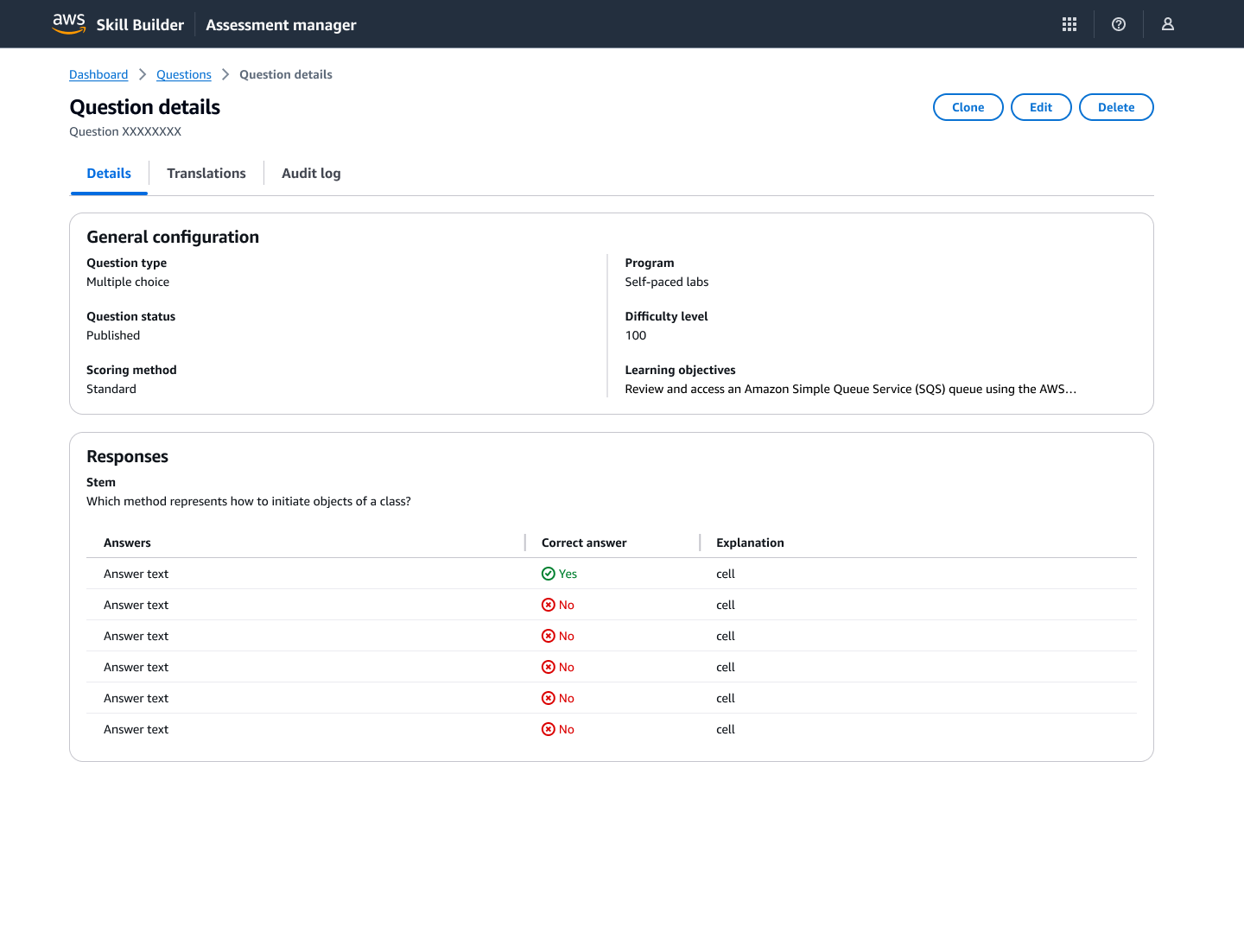Click the Delete button
This screenshot has width=1244, height=952.
(x=1116, y=107)
